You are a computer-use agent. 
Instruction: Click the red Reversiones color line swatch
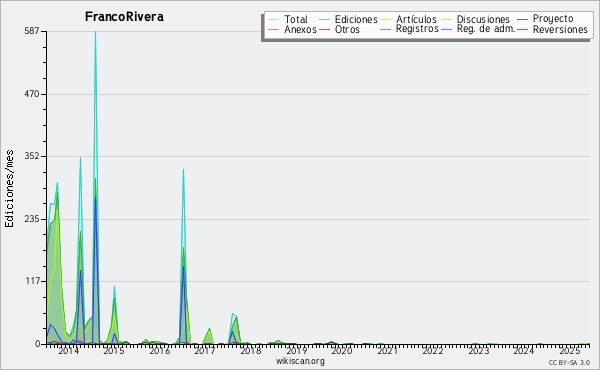click(x=522, y=29)
